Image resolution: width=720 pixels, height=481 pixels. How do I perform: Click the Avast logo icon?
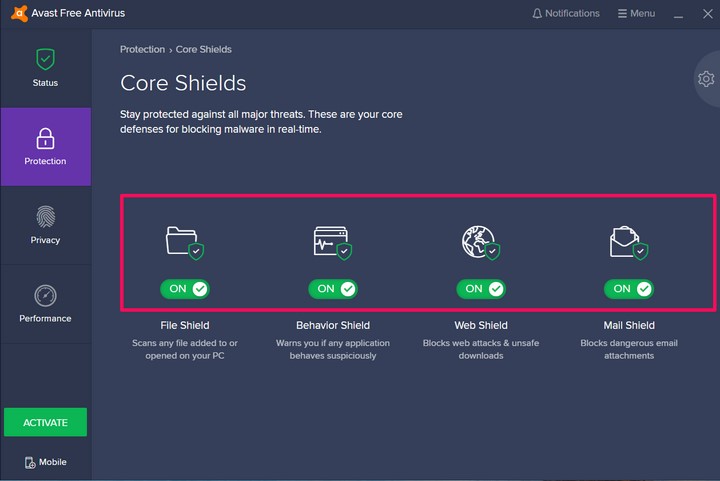click(19, 13)
